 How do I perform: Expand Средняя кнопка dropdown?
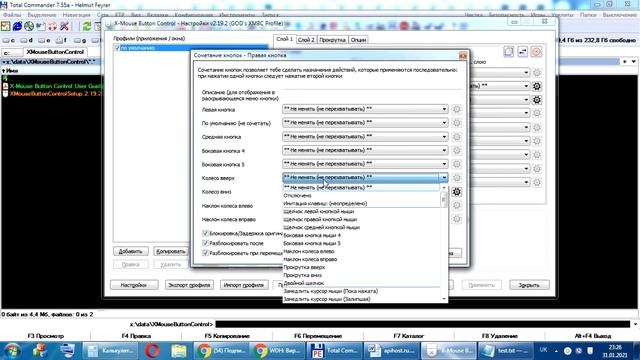(444, 136)
